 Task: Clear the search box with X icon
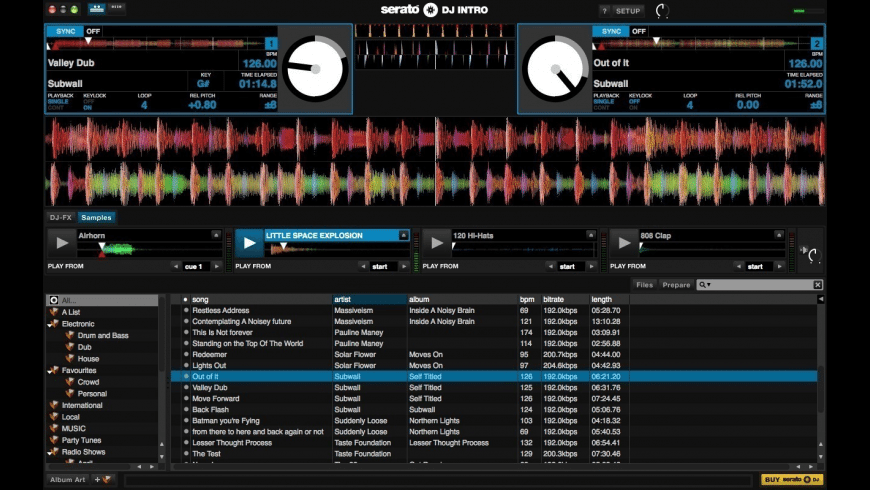pyautogui.click(x=817, y=285)
